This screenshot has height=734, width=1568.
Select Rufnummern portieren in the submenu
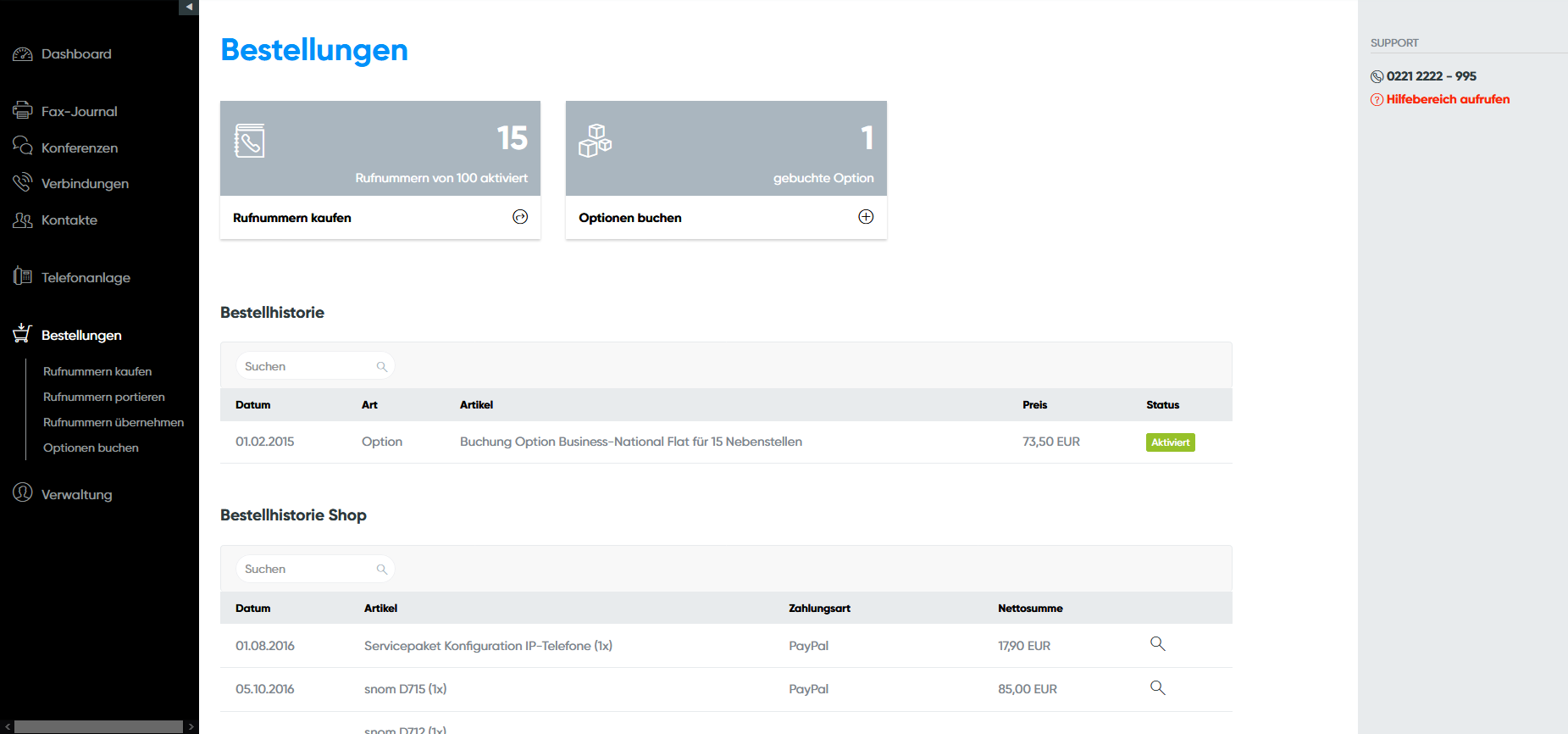(103, 397)
